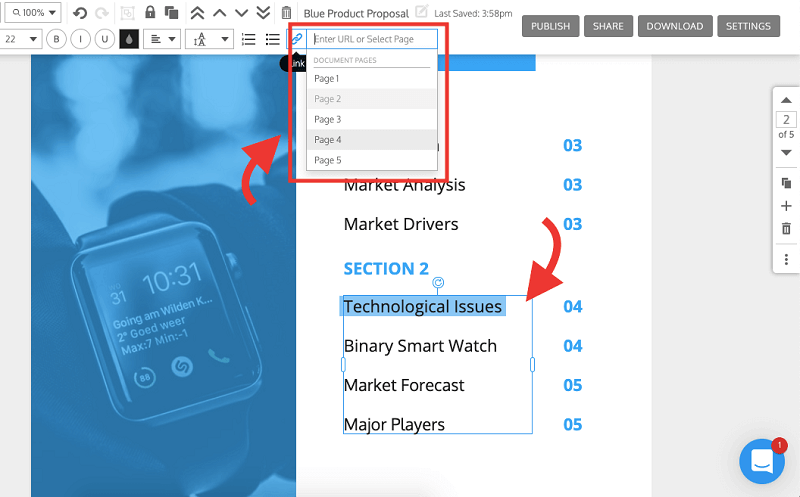
Task: Select Page 5 from document pages
Action: tap(372, 160)
